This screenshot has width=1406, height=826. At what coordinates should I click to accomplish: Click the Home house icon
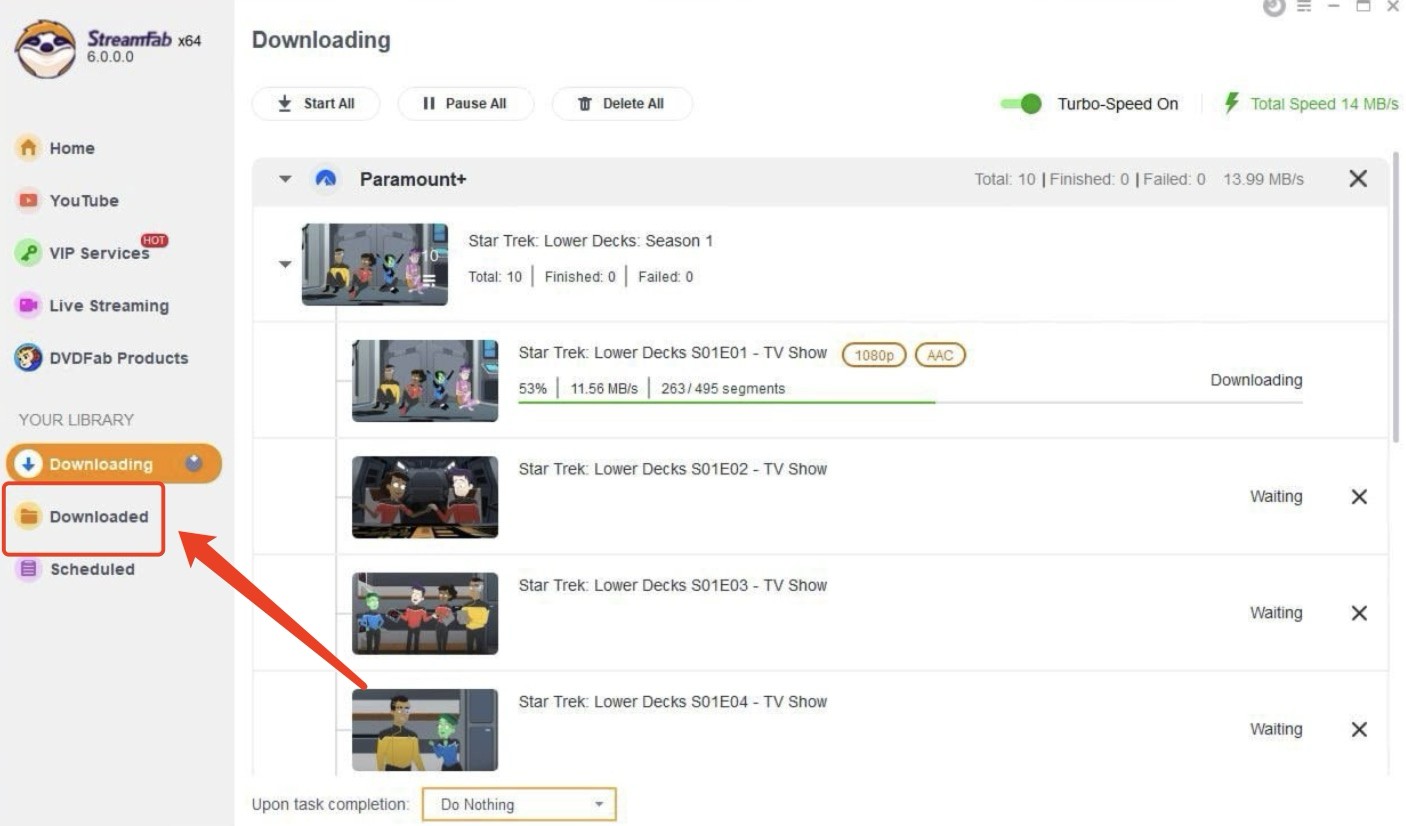(29, 148)
